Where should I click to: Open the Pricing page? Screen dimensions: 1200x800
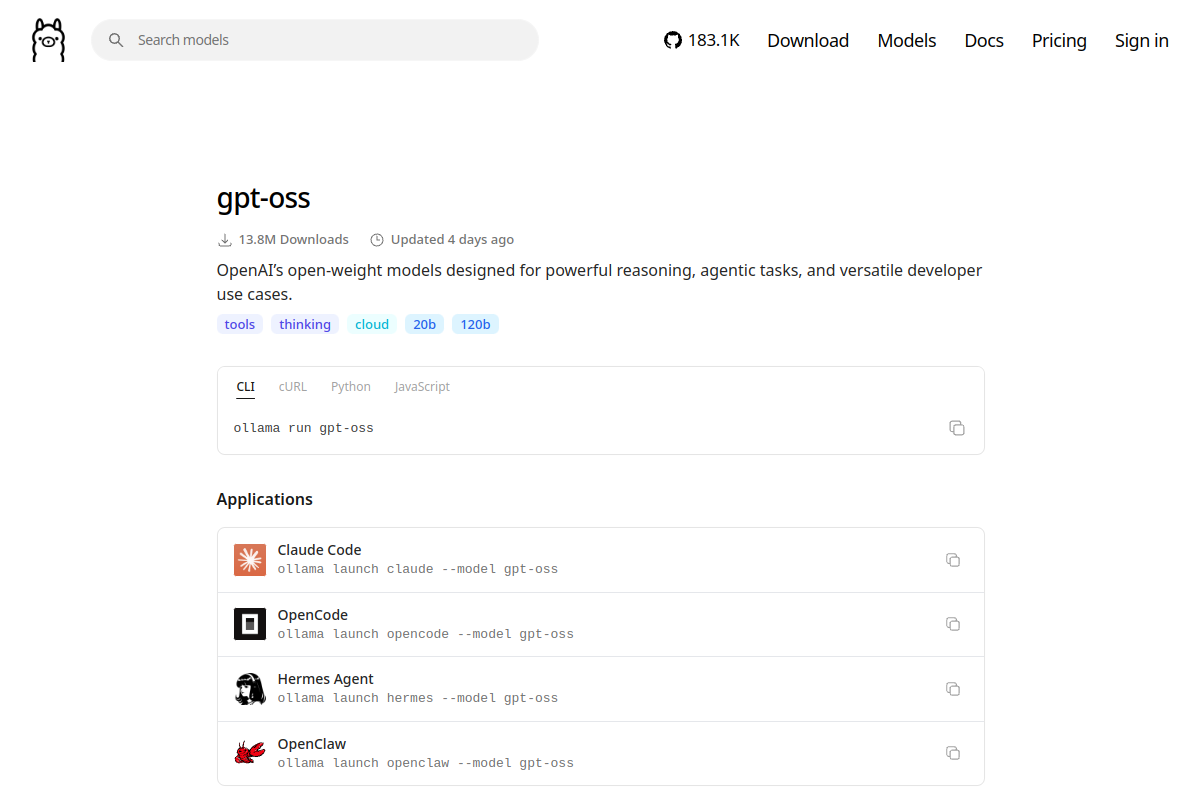[1059, 40]
